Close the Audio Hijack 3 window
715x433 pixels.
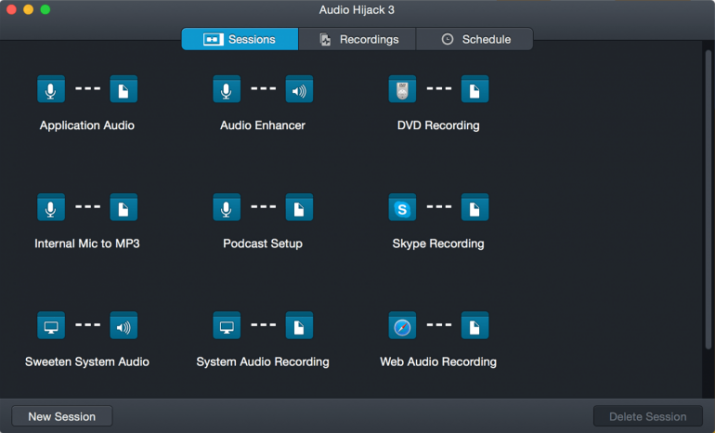11,10
